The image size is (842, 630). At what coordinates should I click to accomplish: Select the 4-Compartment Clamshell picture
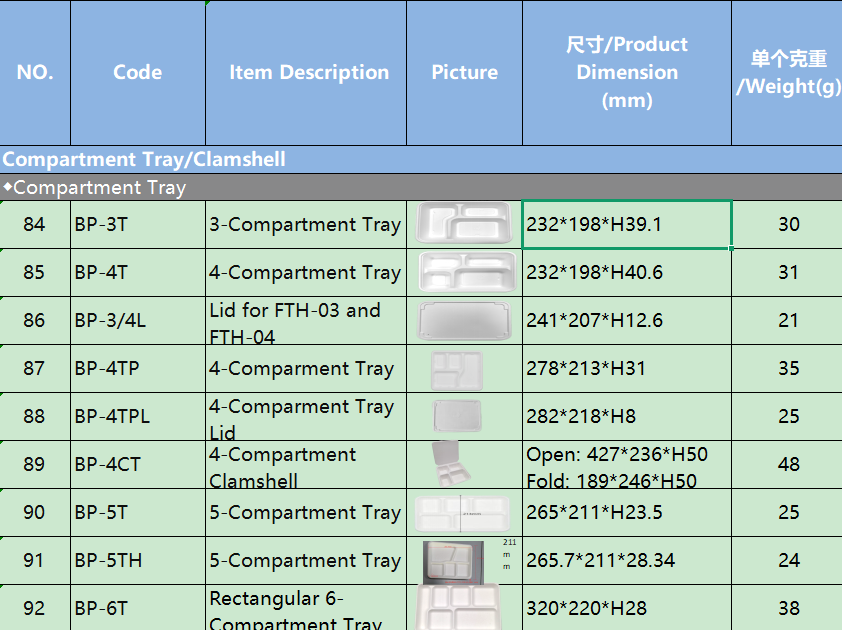click(x=446, y=464)
